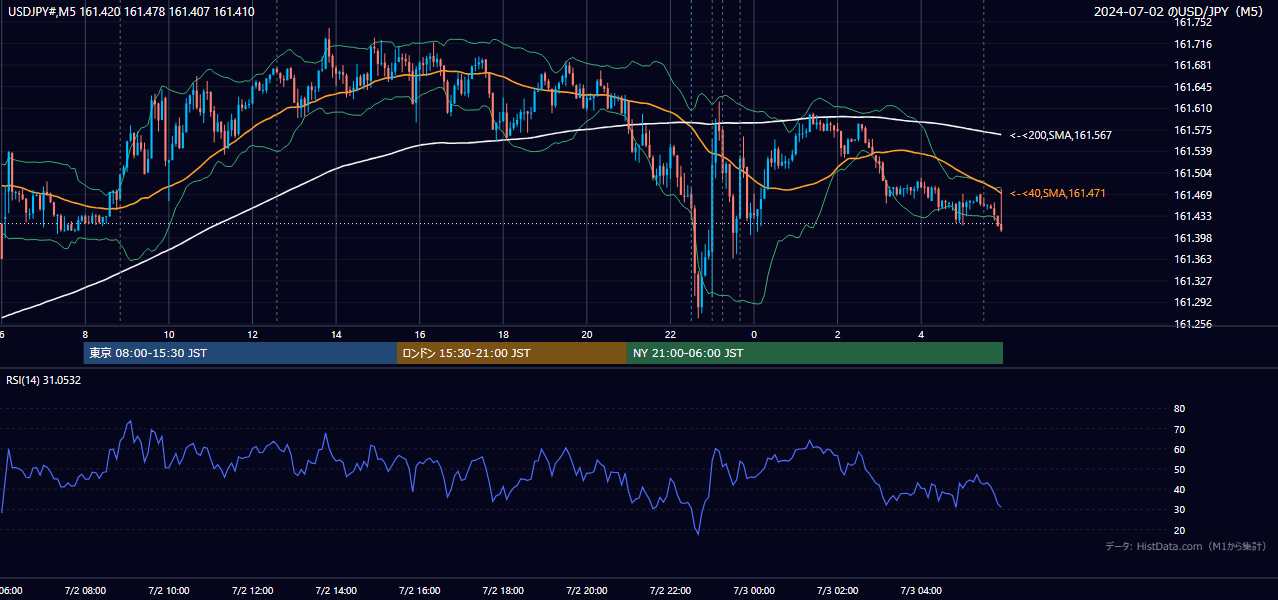Image resolution: width=1278 pixels, height=600 pixels.
Task: Click the '7/2 18:00' date axis label
Action: coord(503,591)
